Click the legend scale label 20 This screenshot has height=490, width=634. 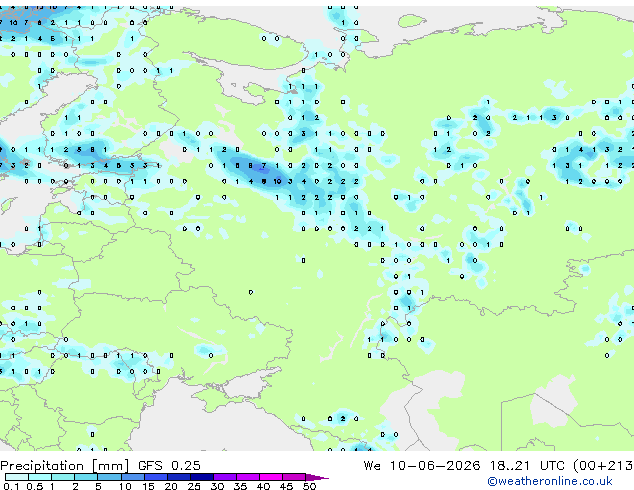(171, 486)
